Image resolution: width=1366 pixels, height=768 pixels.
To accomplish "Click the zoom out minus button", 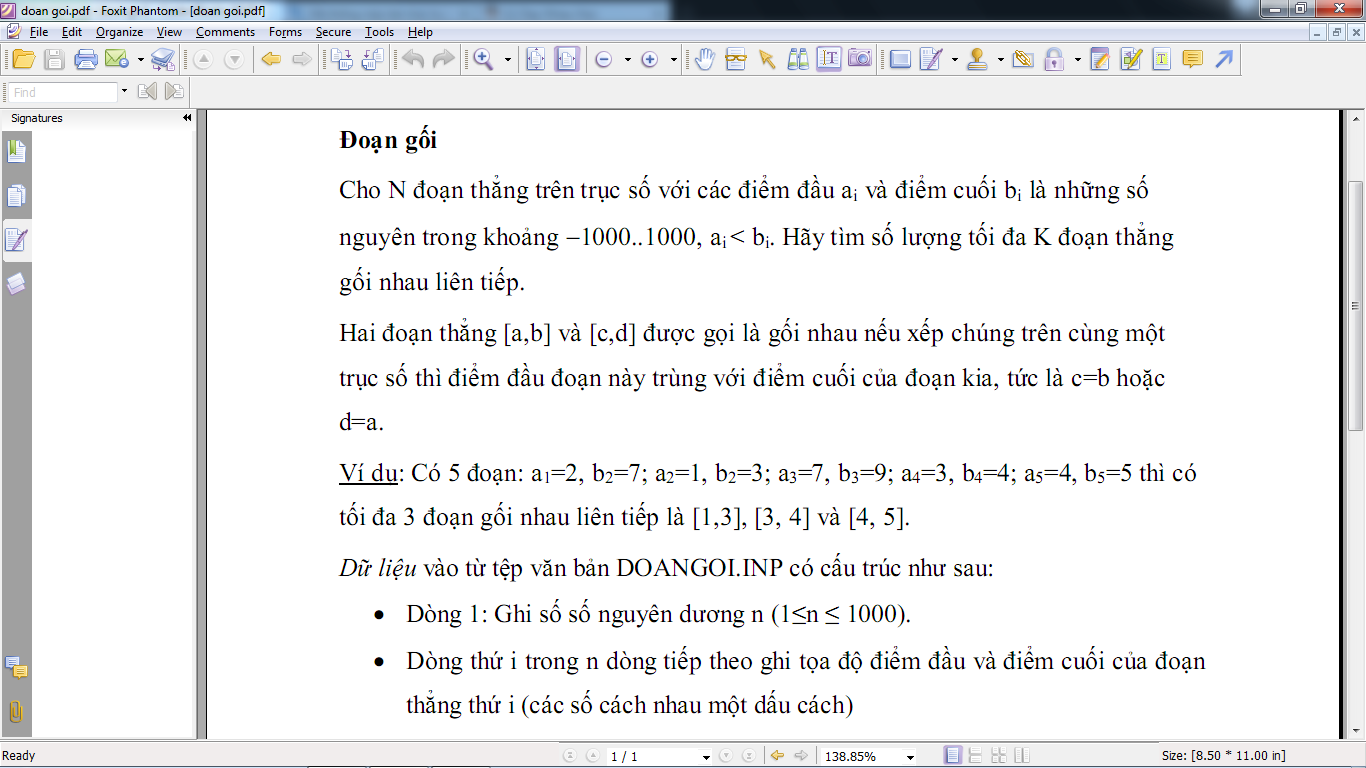I will 603,60.
